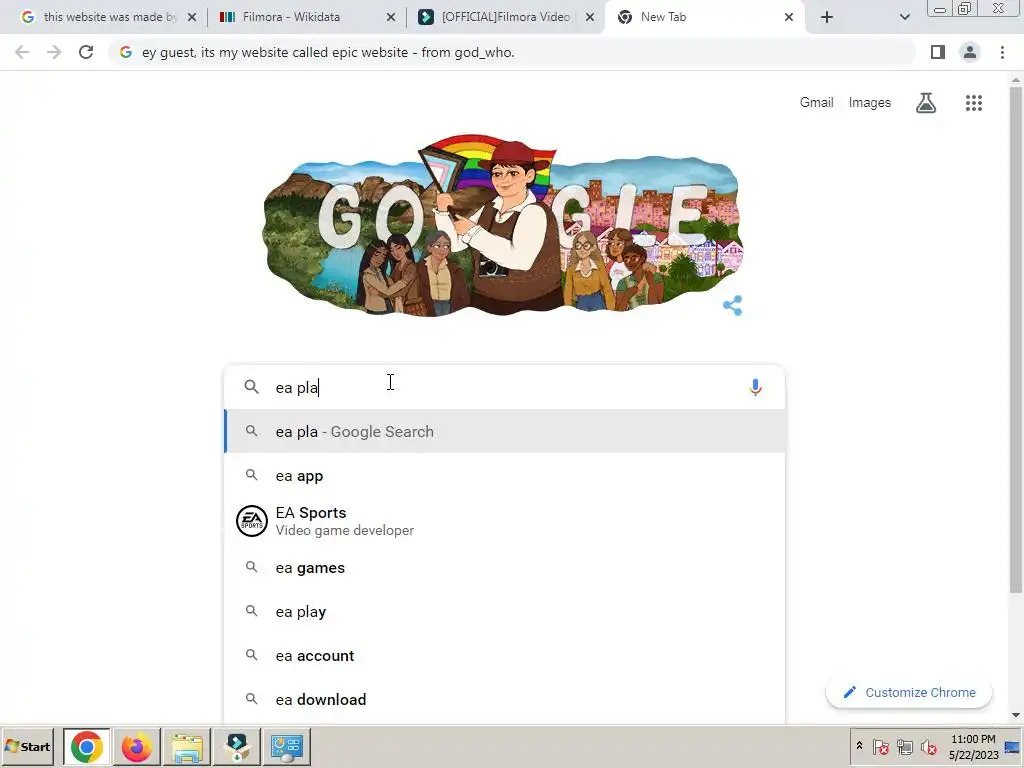Pick the 'ea games' suggestion

click(505, 568)
